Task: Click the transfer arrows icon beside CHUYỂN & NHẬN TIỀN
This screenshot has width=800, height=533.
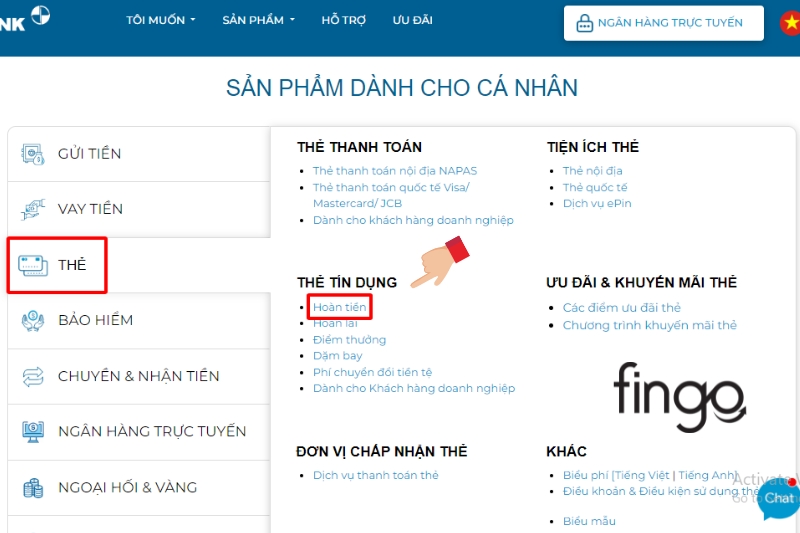Action: pos(33,376)
